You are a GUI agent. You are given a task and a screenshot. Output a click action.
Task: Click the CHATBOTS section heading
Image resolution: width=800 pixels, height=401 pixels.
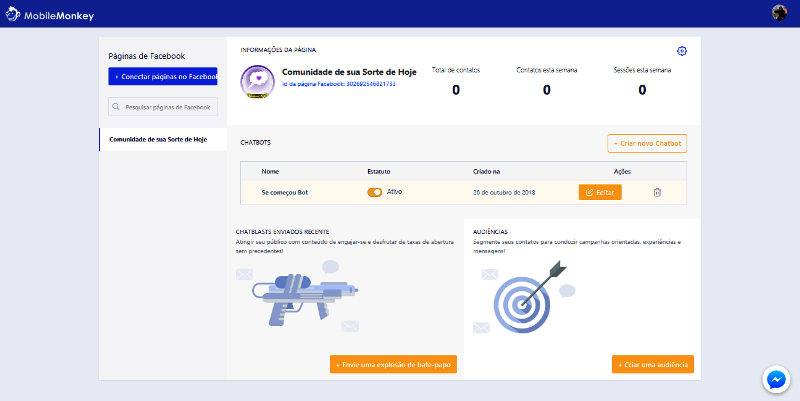pos(256,142)
